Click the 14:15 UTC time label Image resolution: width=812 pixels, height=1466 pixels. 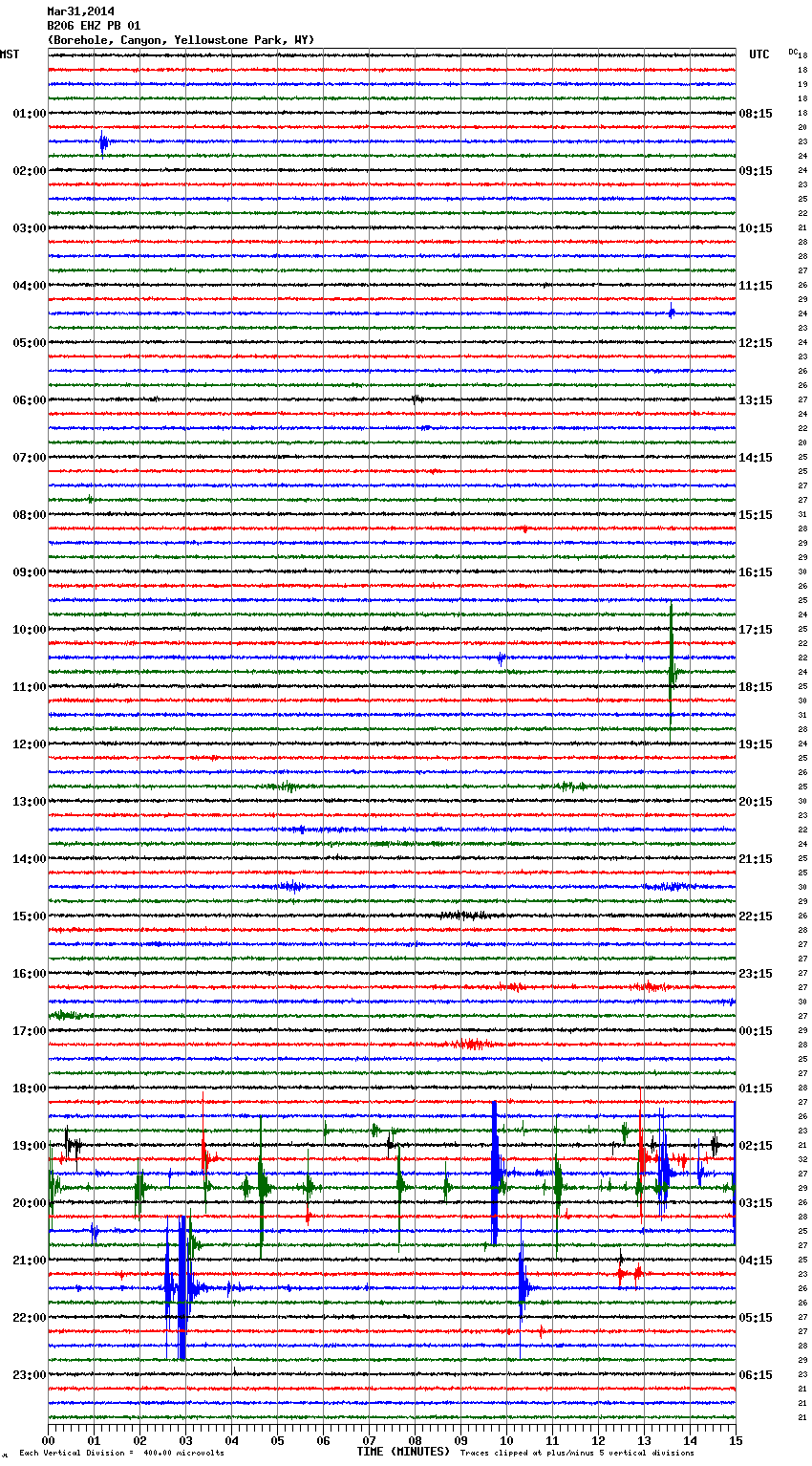(x=756, y=458)
